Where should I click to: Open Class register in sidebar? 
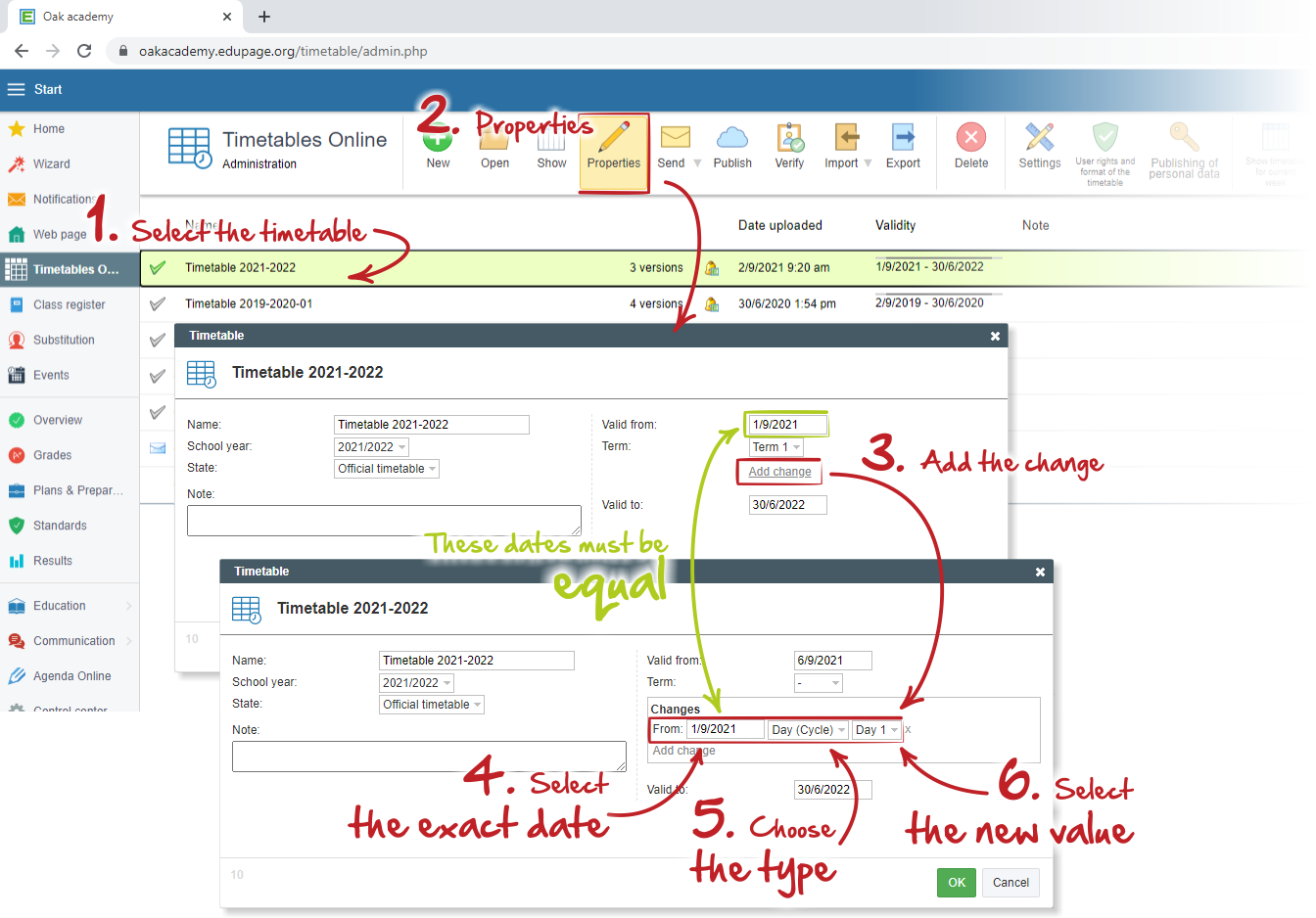pos(70,305)
